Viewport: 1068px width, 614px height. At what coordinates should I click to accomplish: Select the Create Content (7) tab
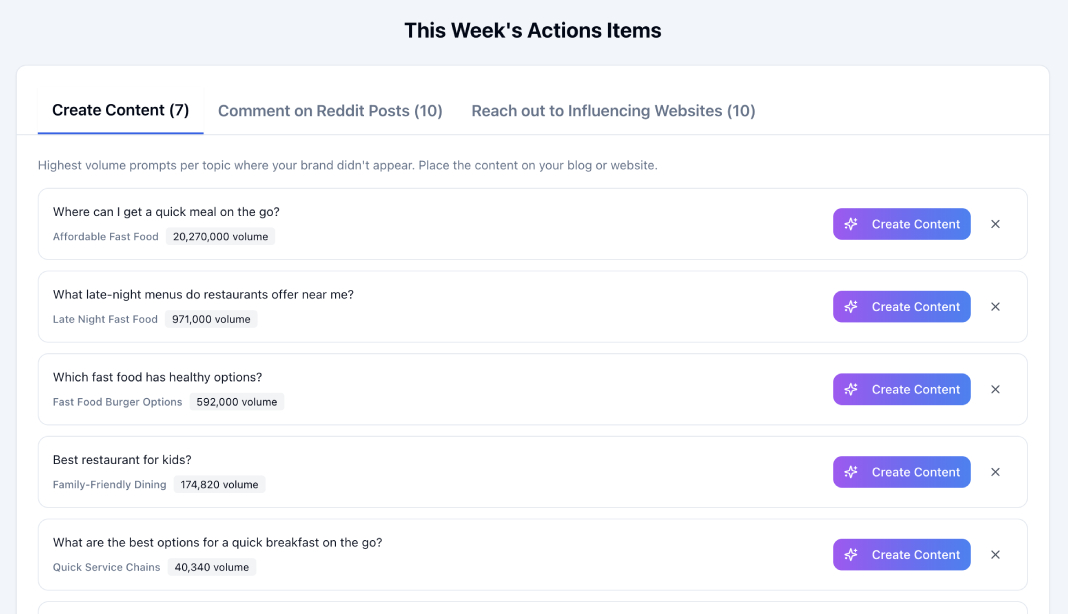pyautogui.click(x=120, y=110)
